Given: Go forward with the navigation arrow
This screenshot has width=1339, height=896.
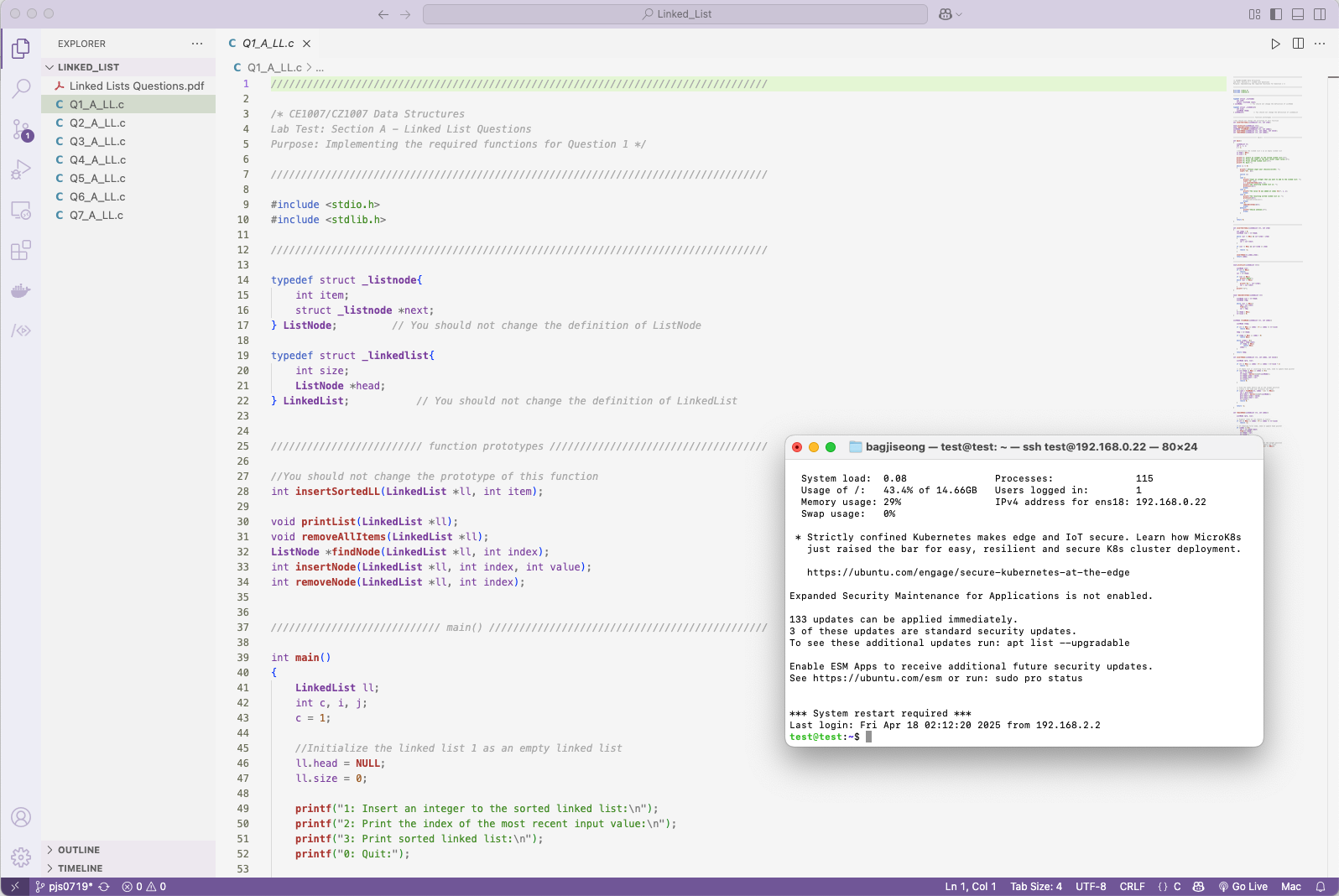Looking at the screenshot, I should 405,14.
